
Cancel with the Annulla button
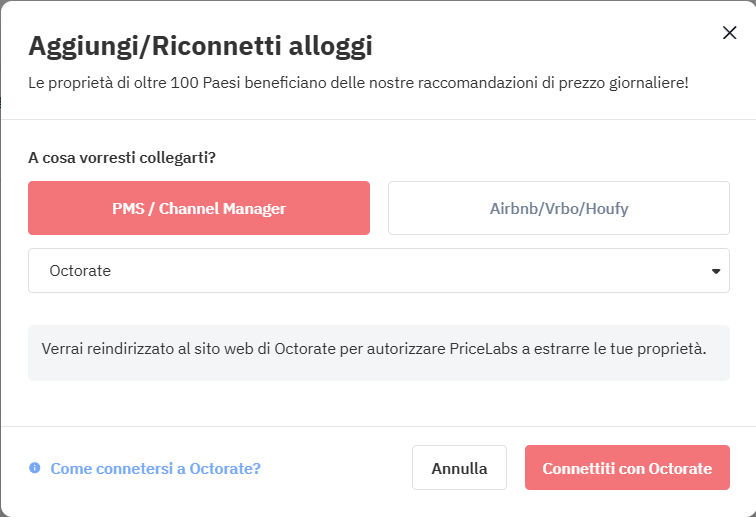point(459,467)
